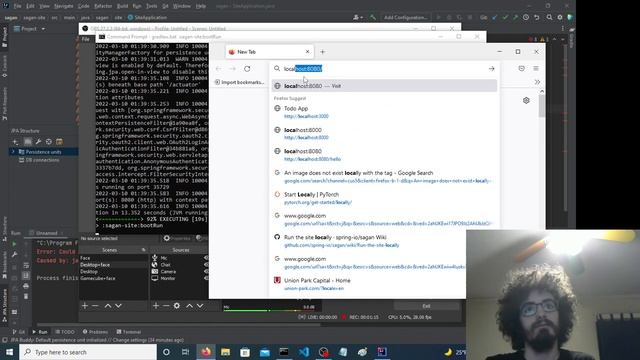Select the localhost:8000 suggestion

(384, 133)
